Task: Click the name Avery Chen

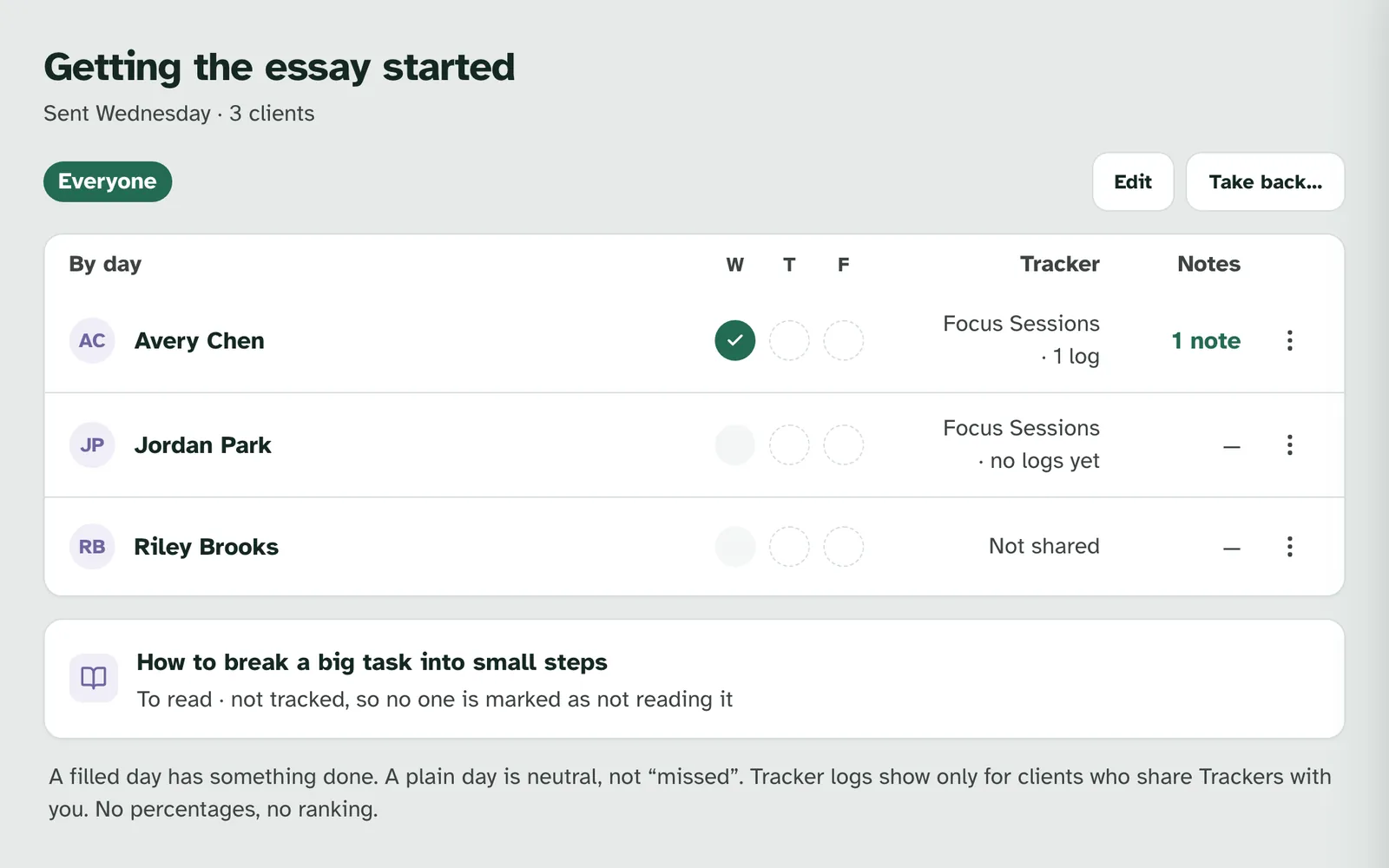Action: pyautogui.click(x=200, y=340)
